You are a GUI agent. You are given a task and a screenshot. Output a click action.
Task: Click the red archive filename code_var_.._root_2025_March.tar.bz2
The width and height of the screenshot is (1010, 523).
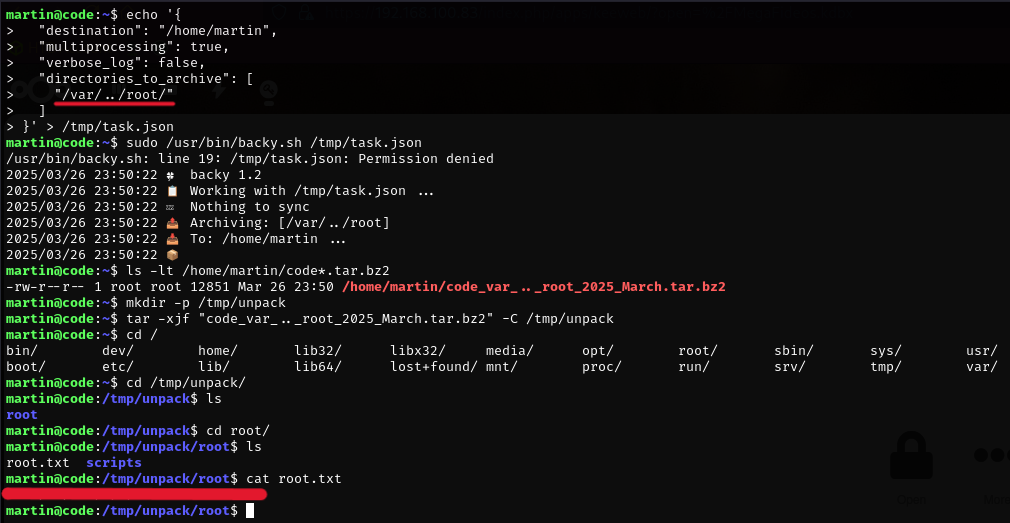pyautogui.click(x=533, y=287)
